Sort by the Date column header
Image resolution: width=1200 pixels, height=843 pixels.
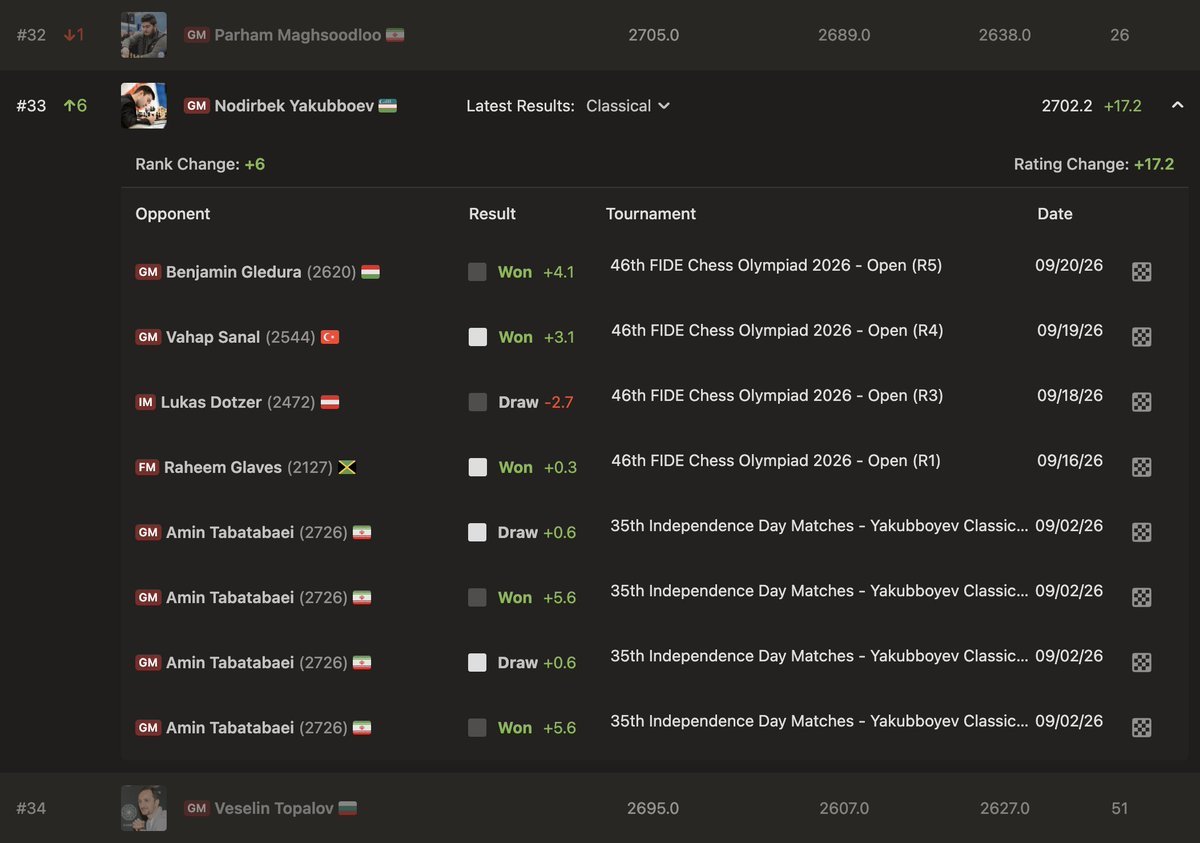(1055, 214)
